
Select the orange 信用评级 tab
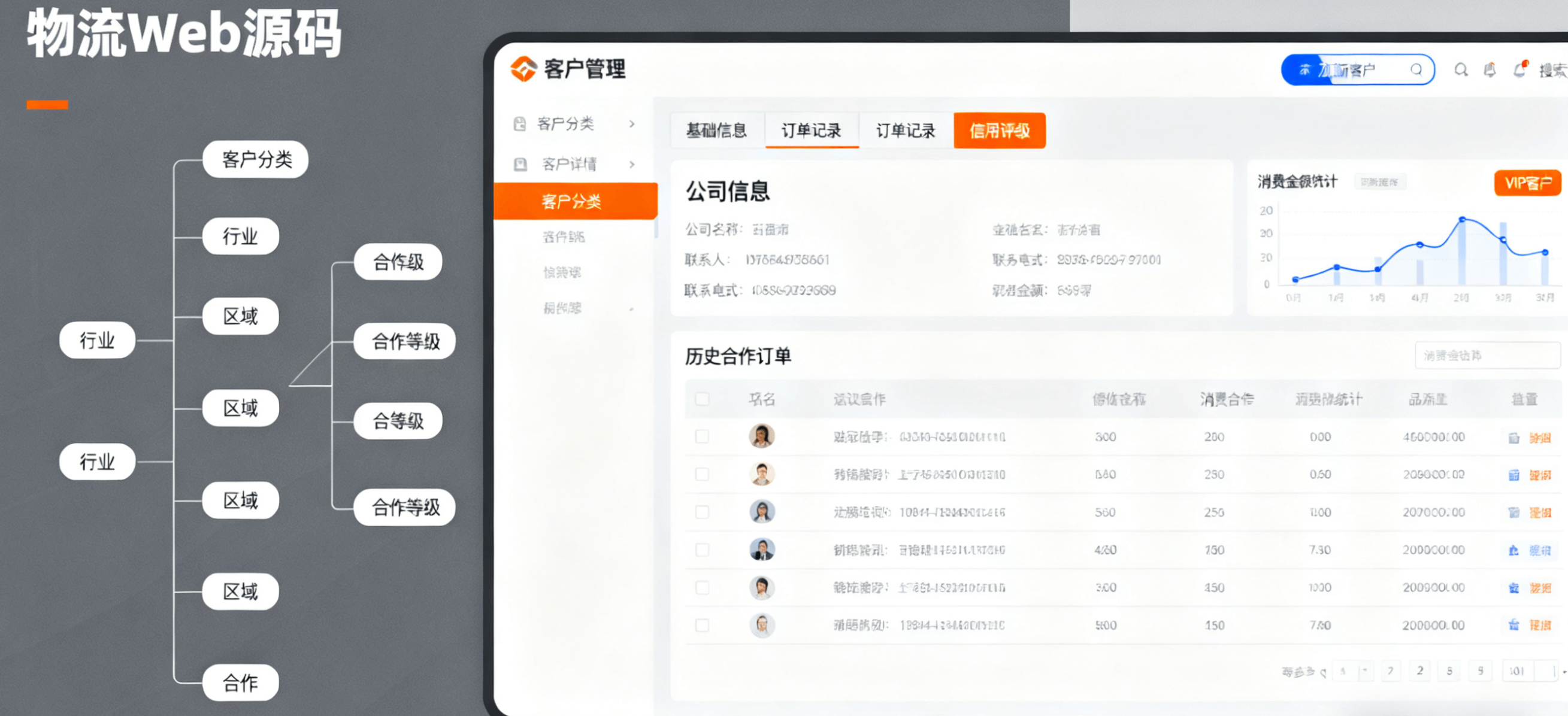click(999, 130)
